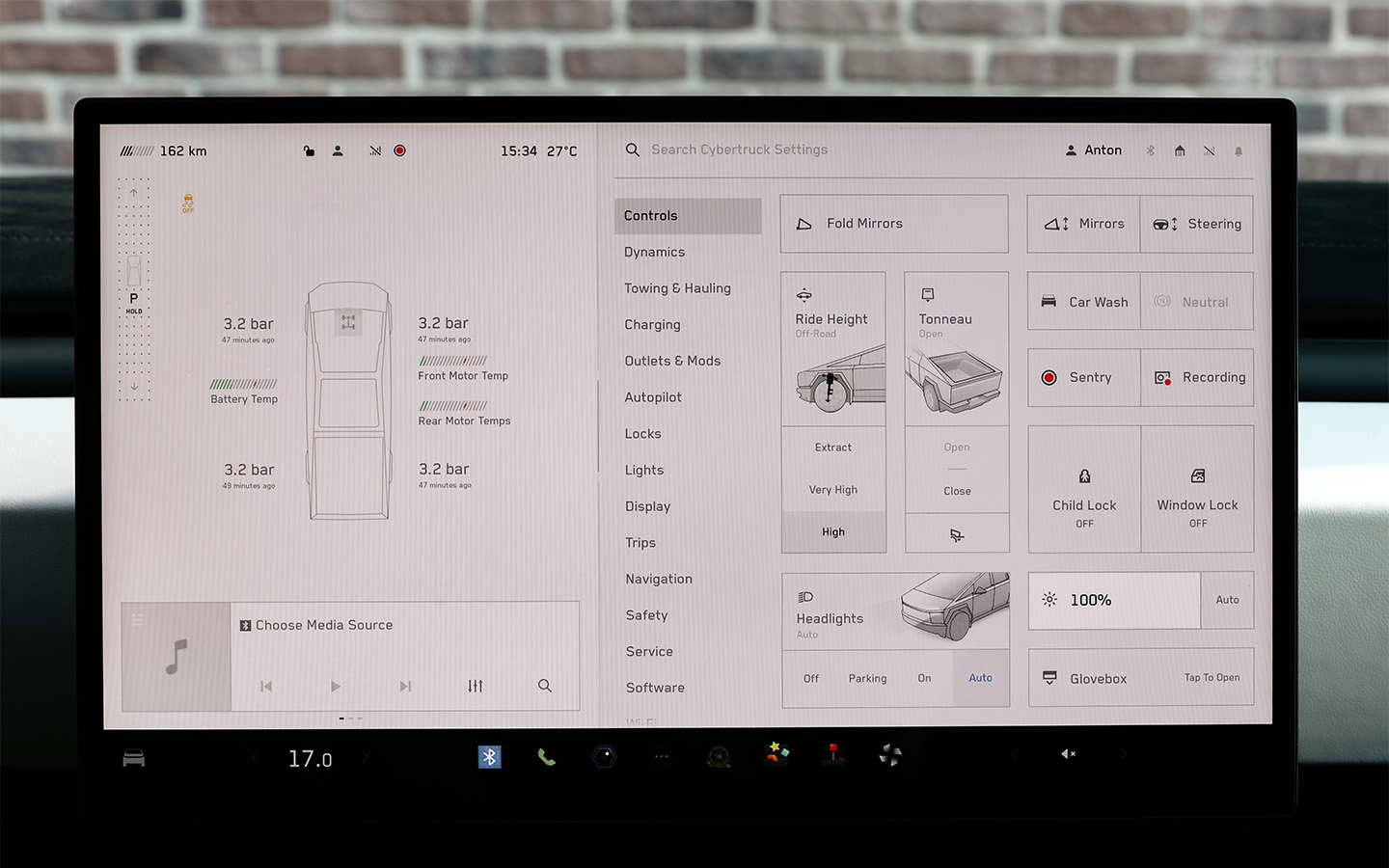Tap the traction control off warning icon
The image size is (1389, 868).
point(188,203)
